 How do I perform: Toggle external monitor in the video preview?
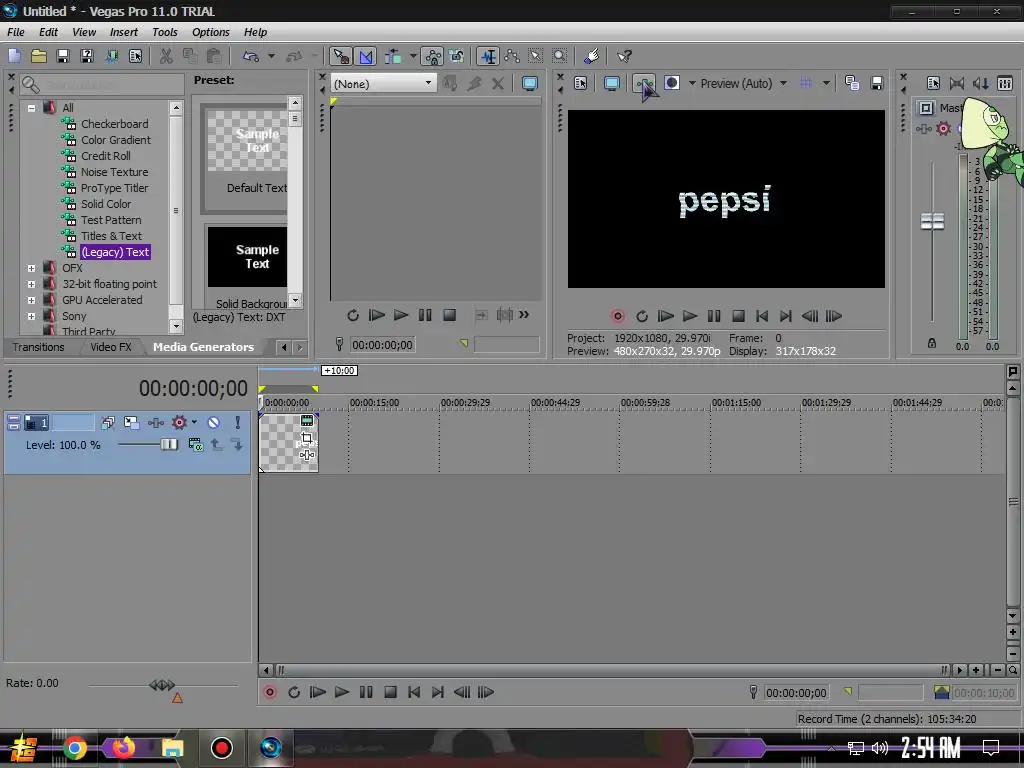(612, 83)
